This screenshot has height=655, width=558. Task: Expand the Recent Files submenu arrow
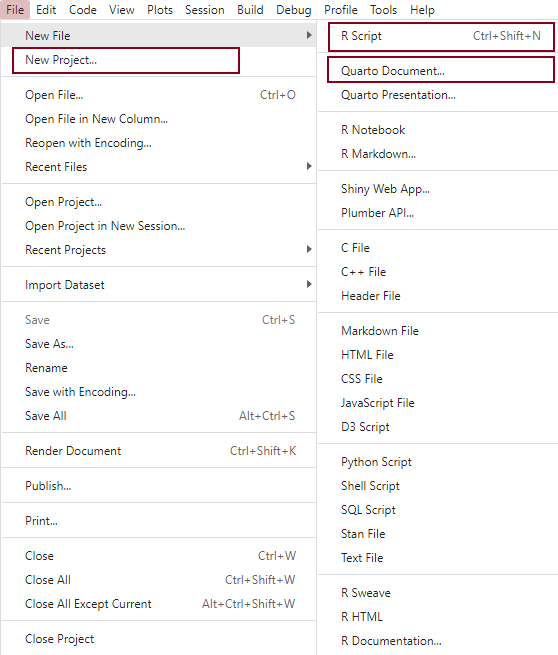[309, 166]
